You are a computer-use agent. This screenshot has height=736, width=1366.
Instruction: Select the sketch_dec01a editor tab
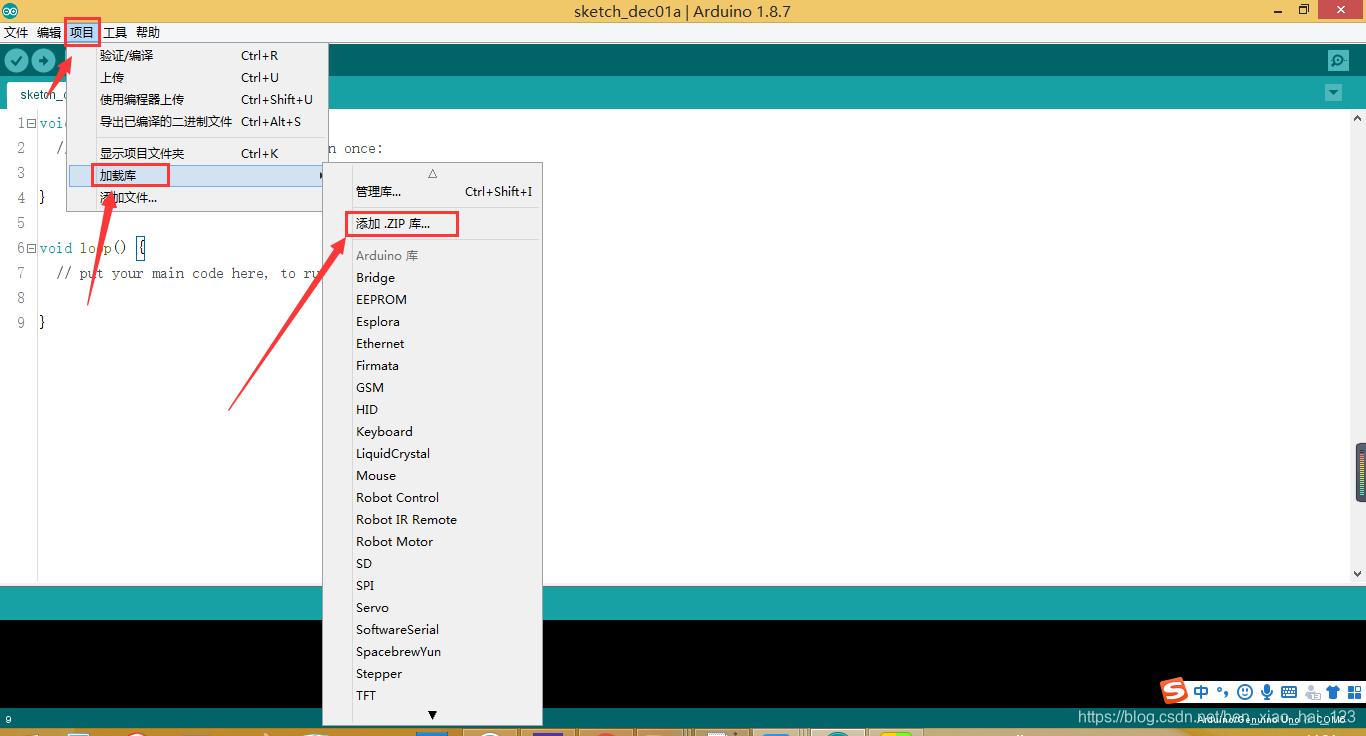coord(37,95)
